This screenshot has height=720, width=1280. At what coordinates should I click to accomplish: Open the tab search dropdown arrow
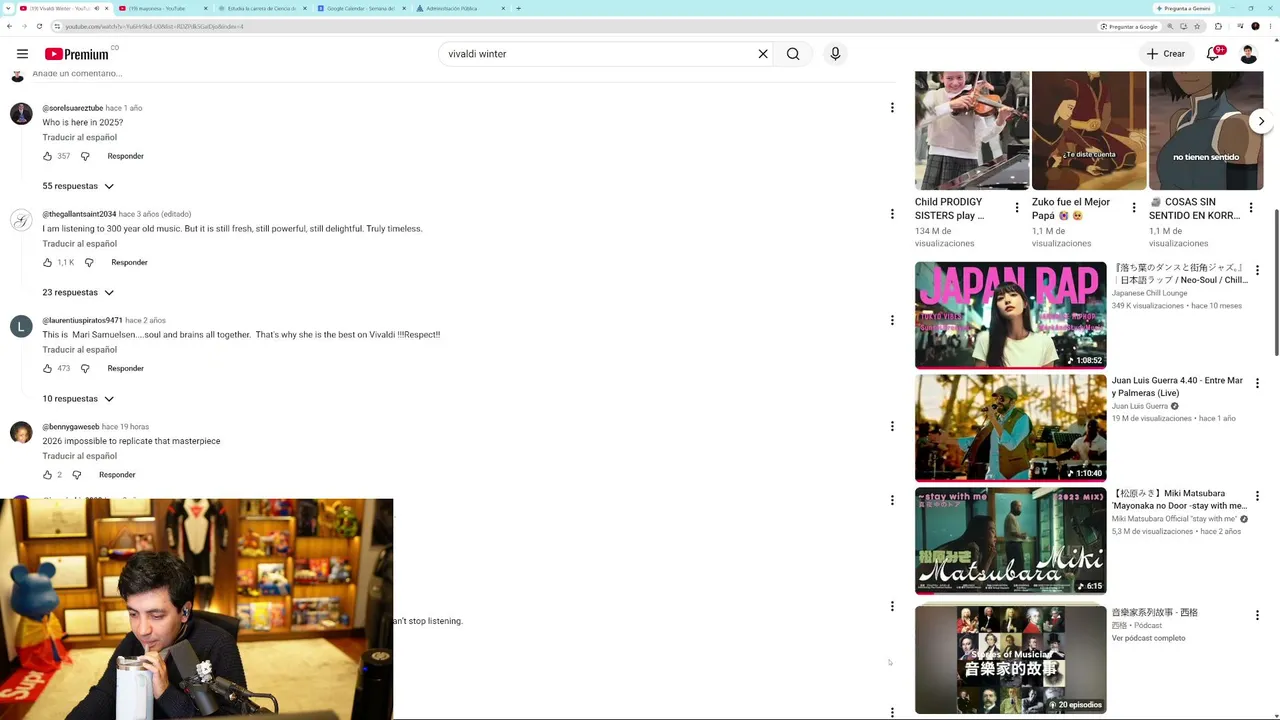click(x=8, y=8)
